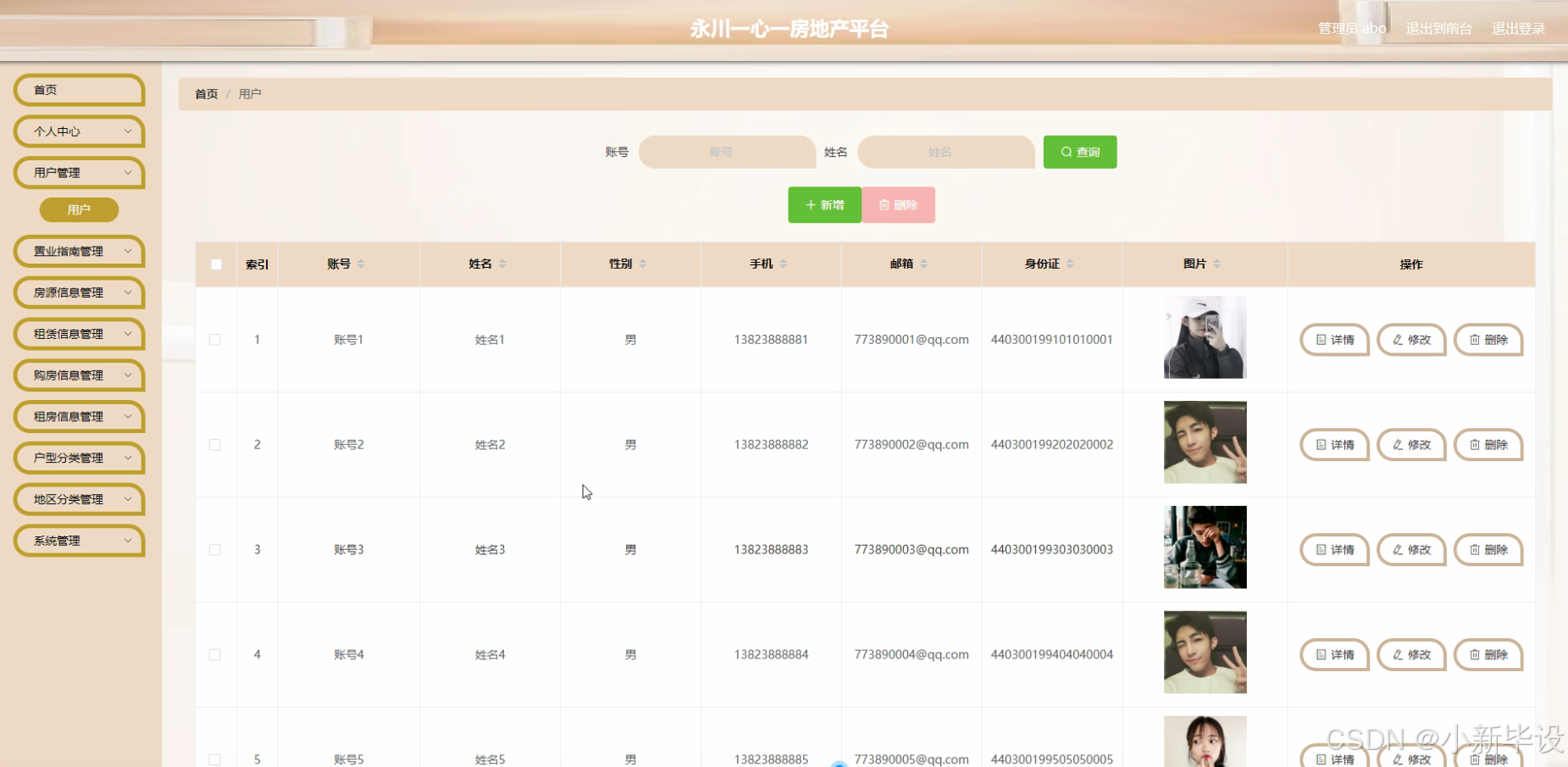Toggle the select-all checkbox in table header
Screen dimensions: 1568x767
[216, 264]
